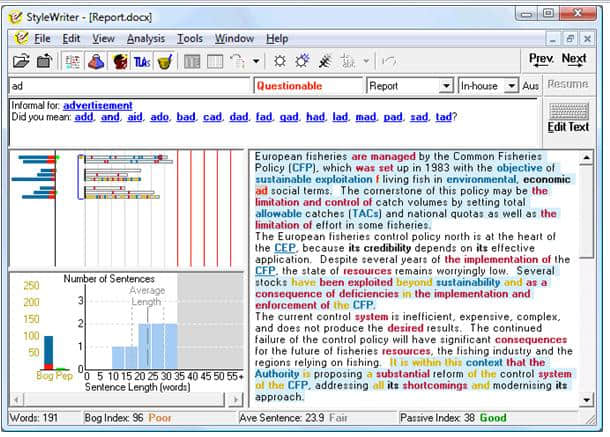The image size is (610, 437).
Task: Click the TLAs acronym icon
Action: point(142,61)
